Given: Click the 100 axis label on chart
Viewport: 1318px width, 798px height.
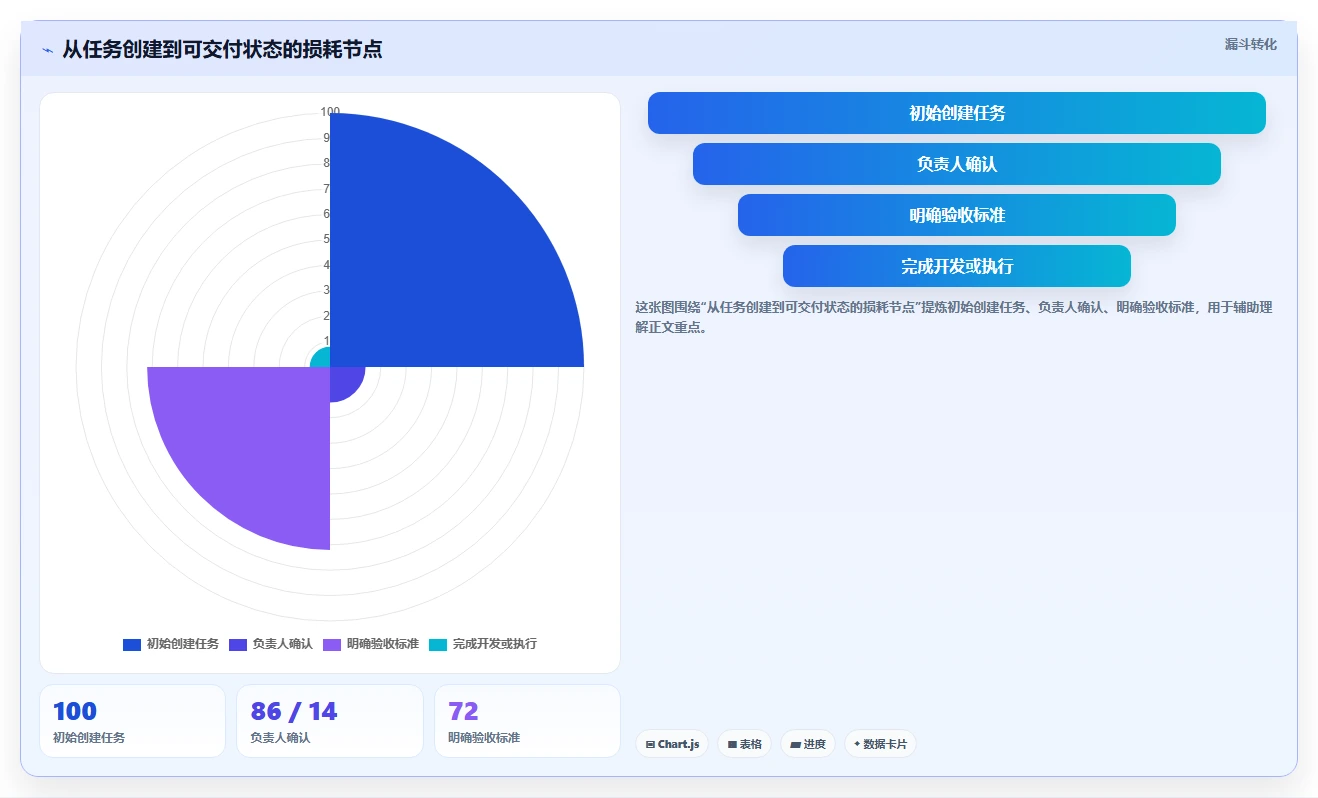Looking at the screenshot, I should coord(330,112).
